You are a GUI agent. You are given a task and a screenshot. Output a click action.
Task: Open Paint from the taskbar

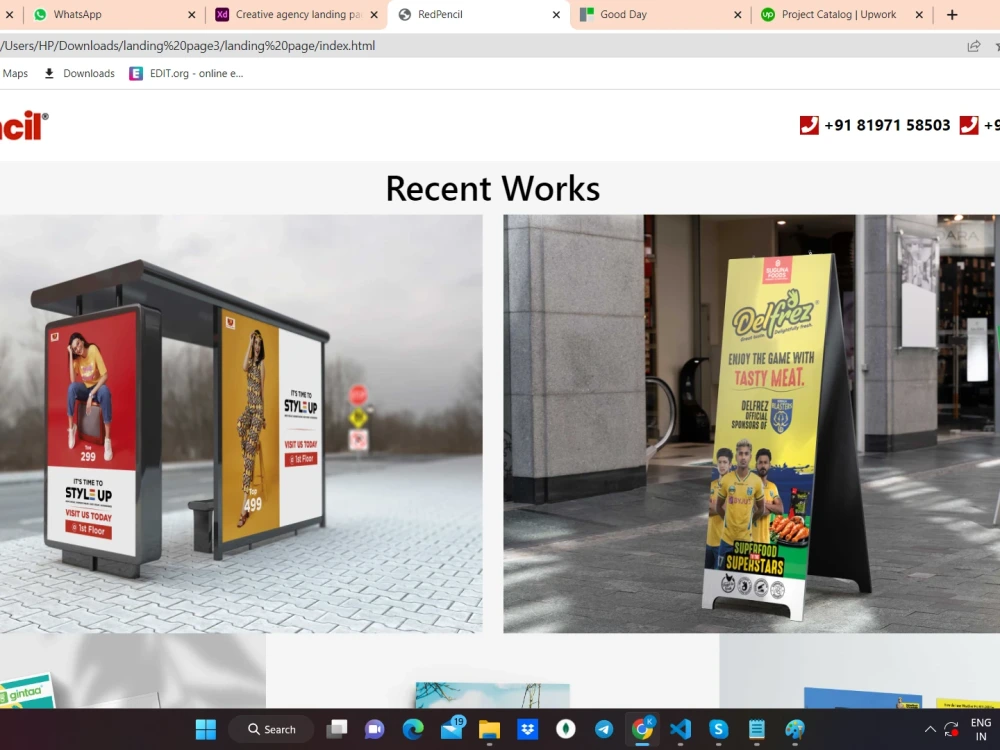[795, 729]
